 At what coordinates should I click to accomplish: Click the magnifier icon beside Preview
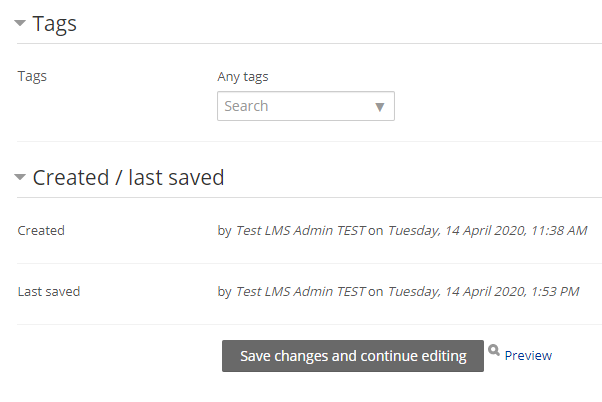coord(494,350)
